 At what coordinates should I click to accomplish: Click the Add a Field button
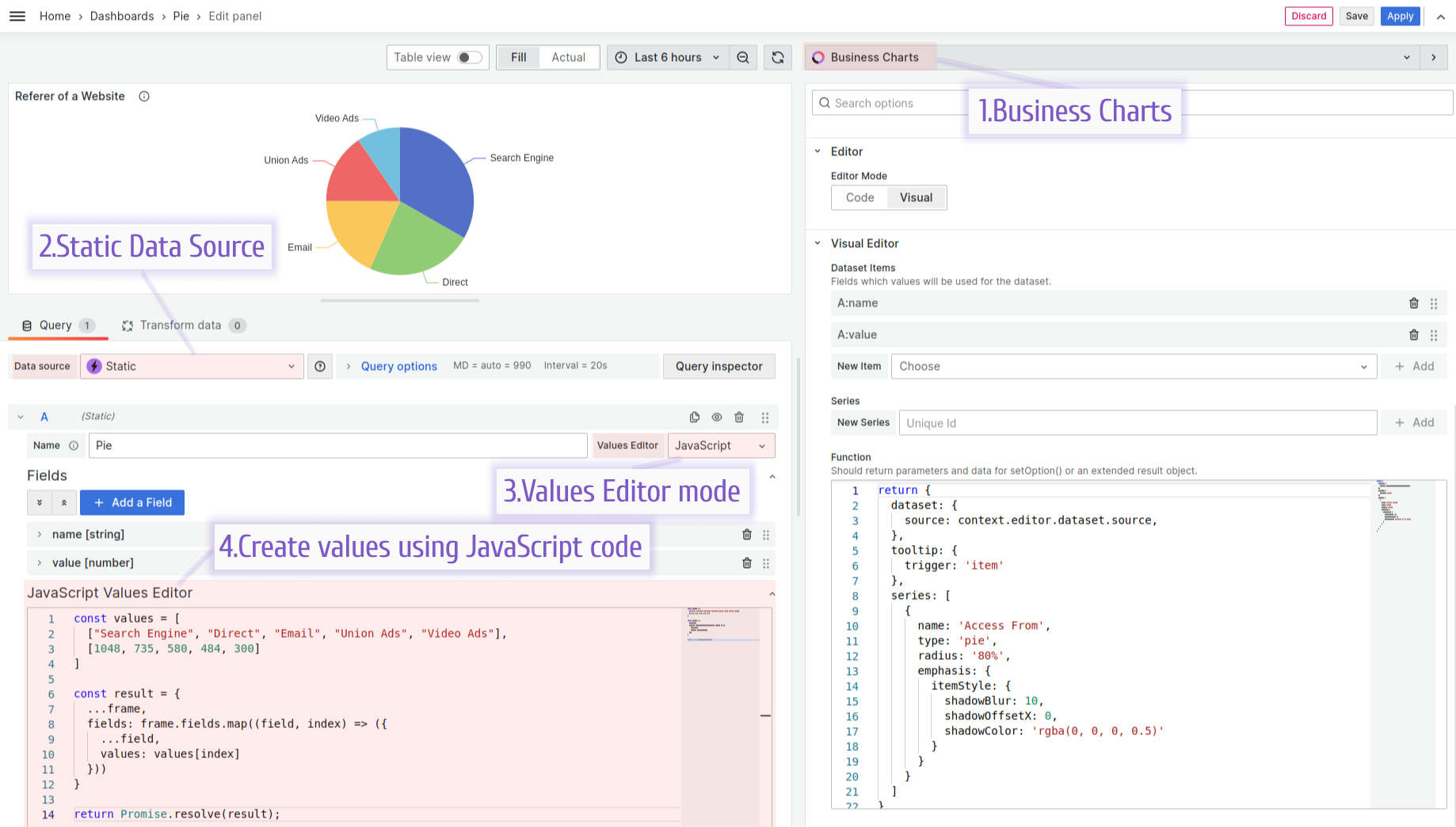(132, 502)
